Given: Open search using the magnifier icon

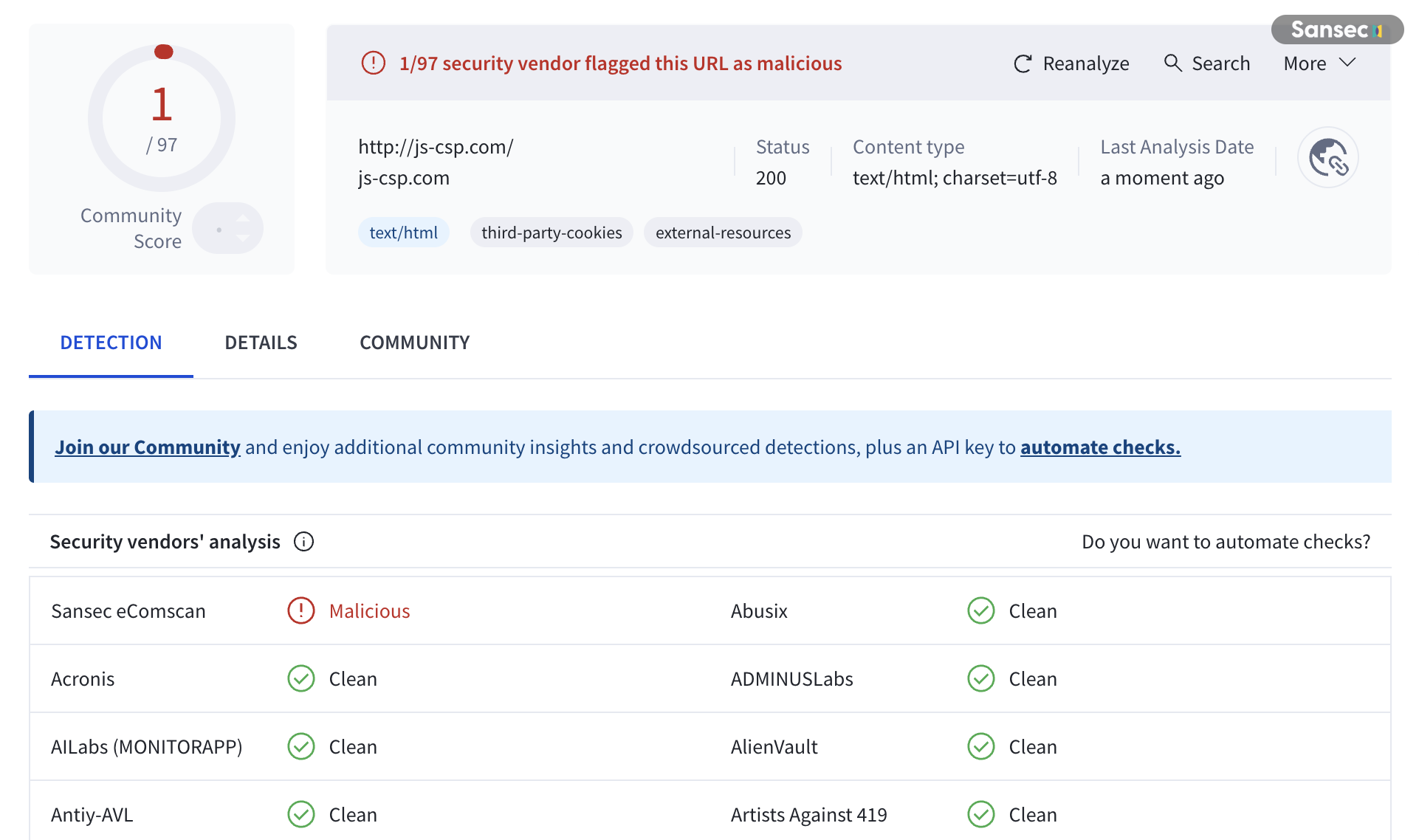Looking at the screenshot, I should tap(1173, 63).
